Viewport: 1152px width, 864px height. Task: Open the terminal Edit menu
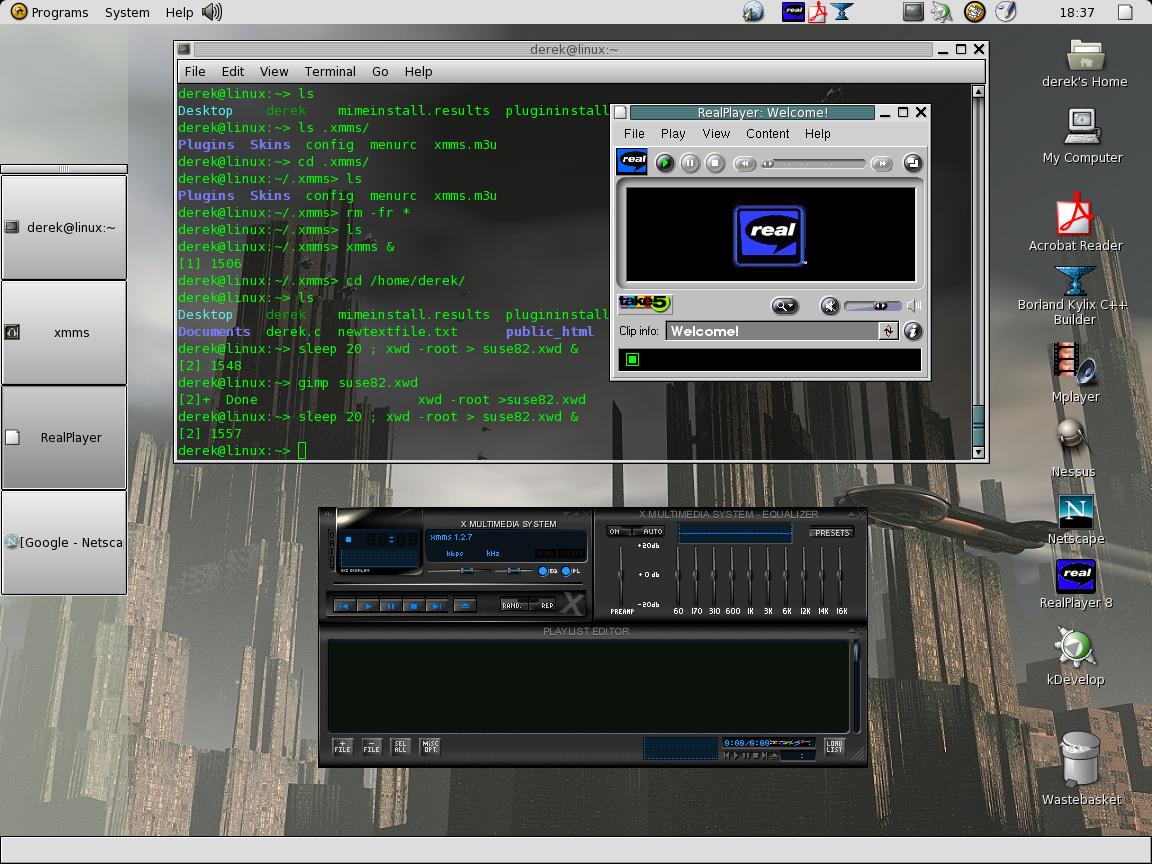[233, 71]
